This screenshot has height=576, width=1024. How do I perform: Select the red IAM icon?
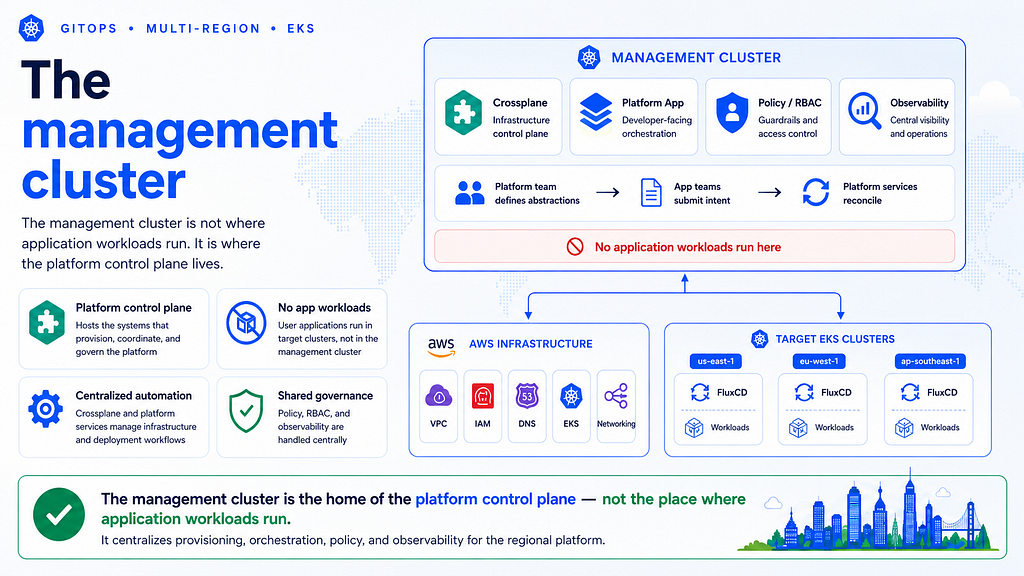[x=483, y=396]
